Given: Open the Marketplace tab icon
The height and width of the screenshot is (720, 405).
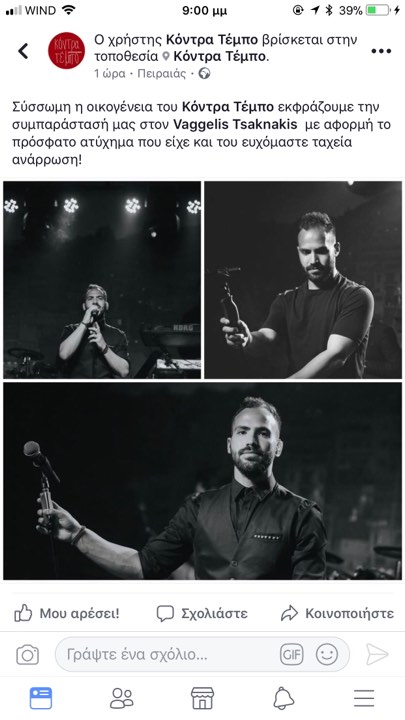Looking at the screenshot, I should [x=202, y=698].
